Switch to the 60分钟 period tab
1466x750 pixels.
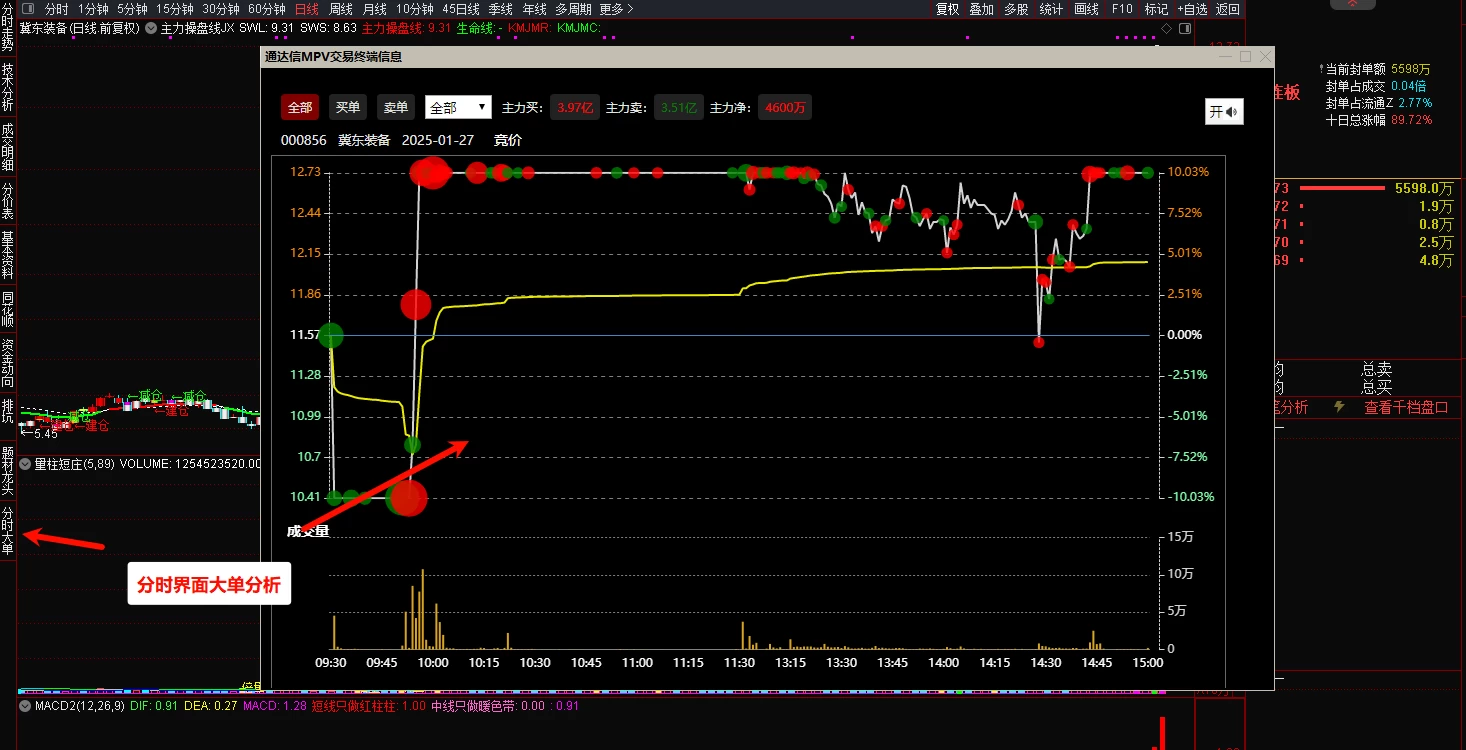[x=266, y=9]
